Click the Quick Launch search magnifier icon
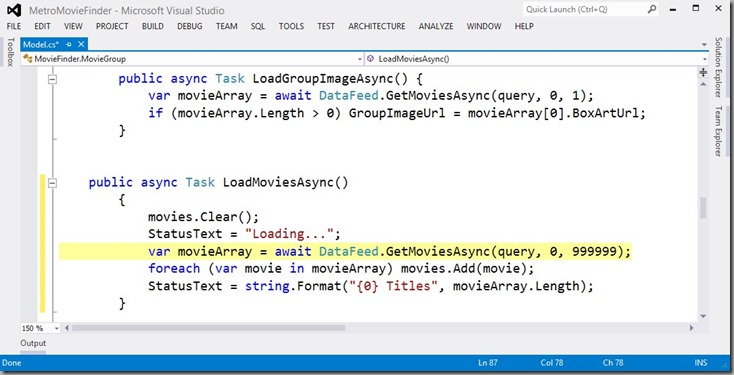 (652, 9)
